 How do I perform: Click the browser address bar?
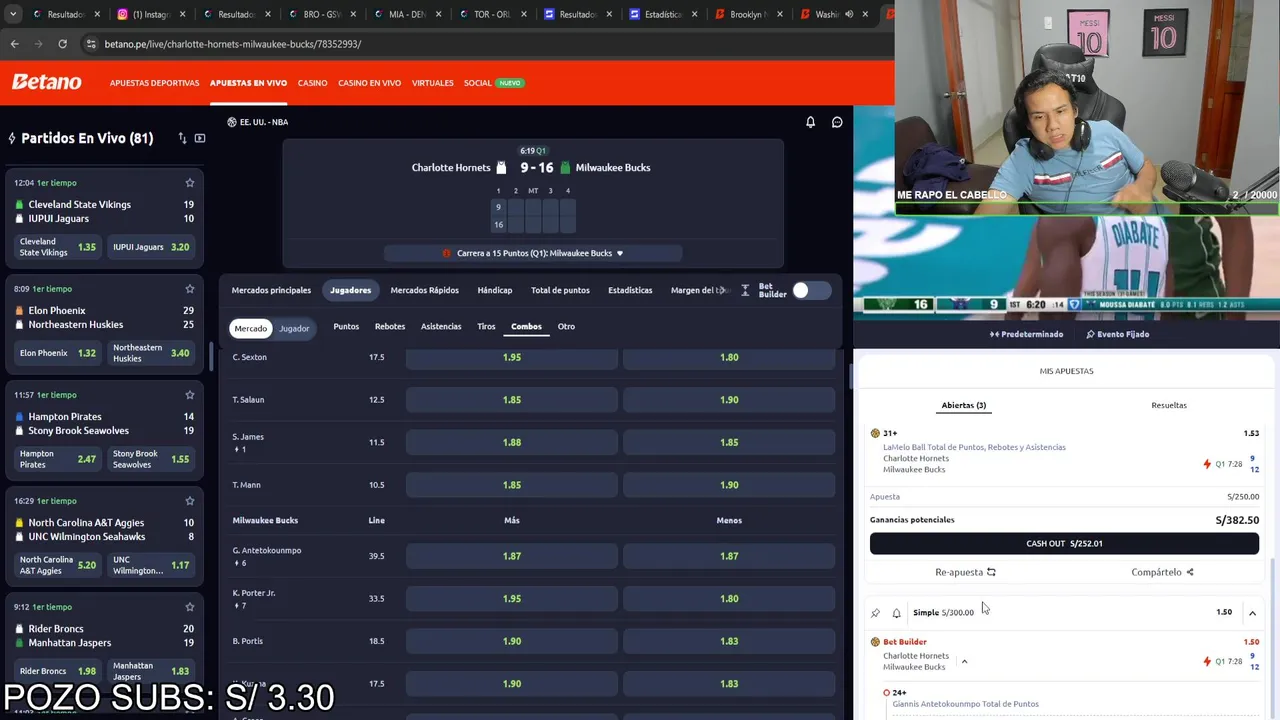tap(480, 44)
